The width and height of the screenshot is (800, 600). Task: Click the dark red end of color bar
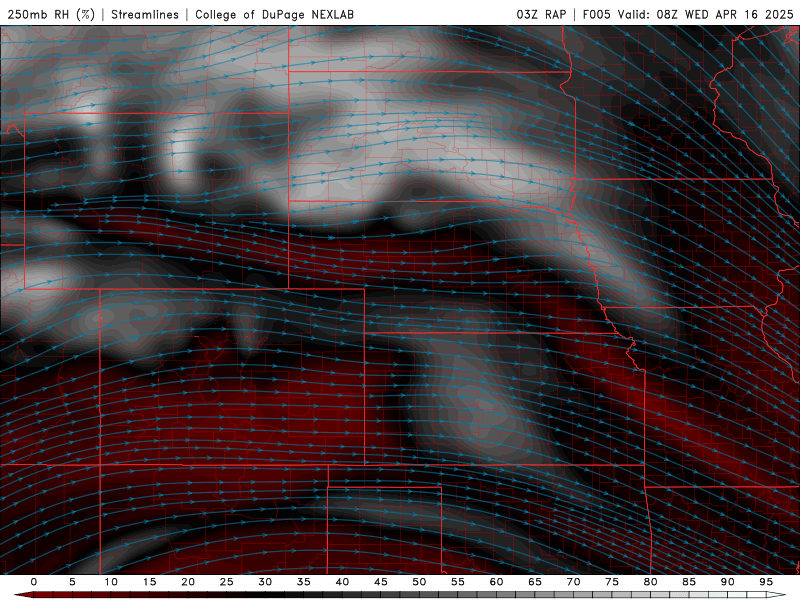point(23,595)
